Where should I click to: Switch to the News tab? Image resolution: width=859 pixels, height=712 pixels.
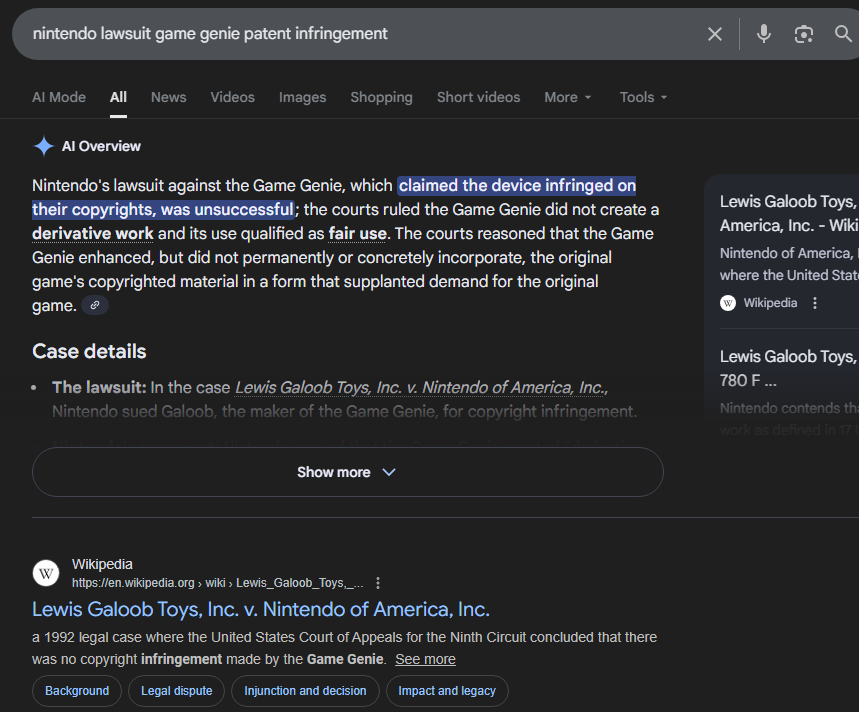[169, 97]
